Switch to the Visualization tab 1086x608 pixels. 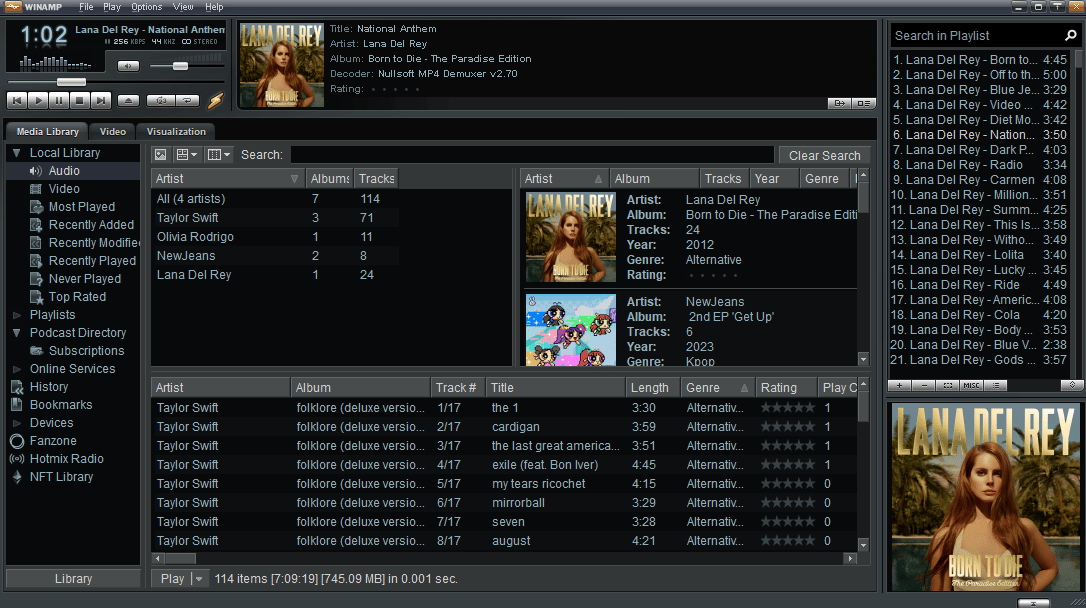176,132
